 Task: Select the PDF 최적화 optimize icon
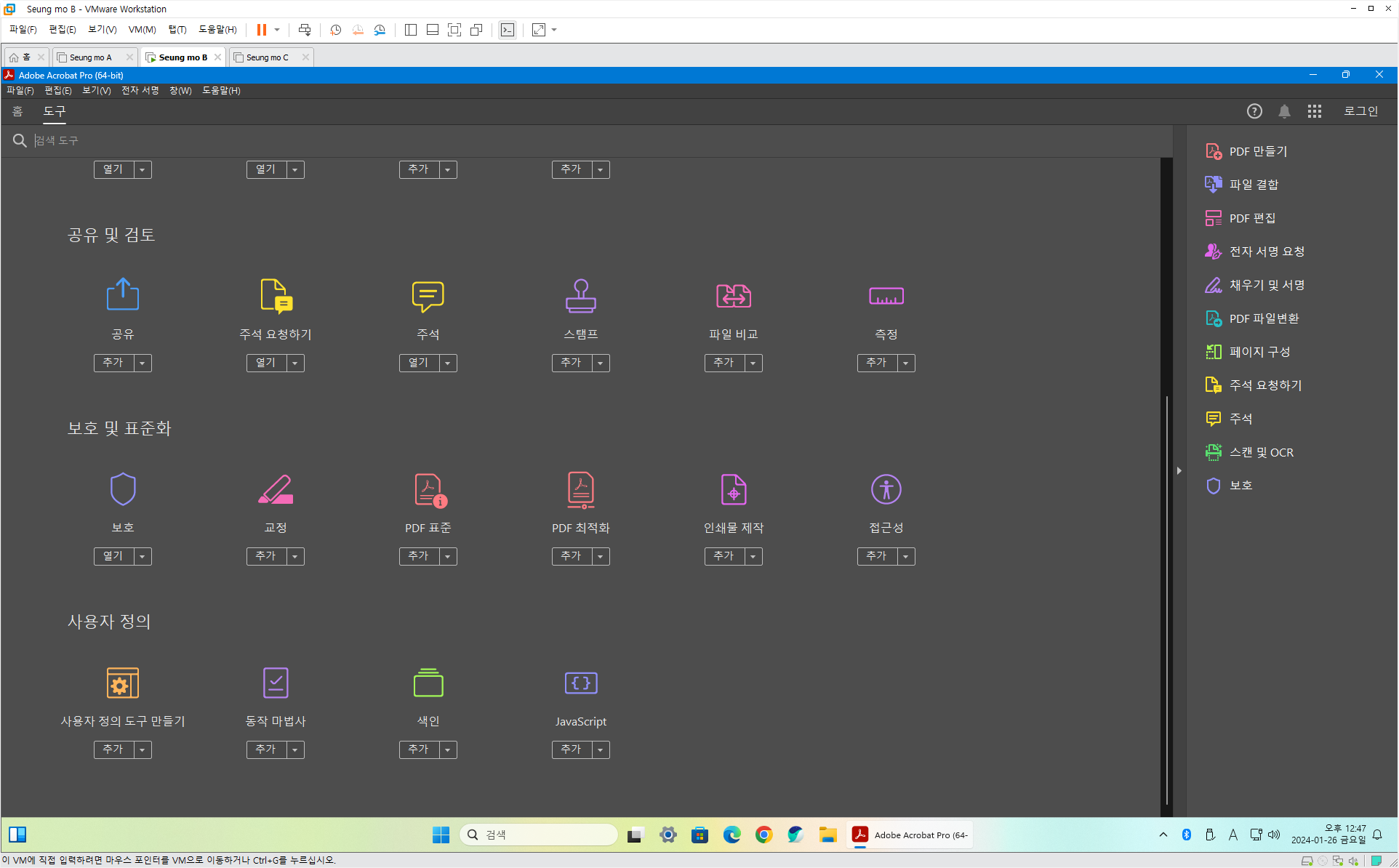coord(580,489)
